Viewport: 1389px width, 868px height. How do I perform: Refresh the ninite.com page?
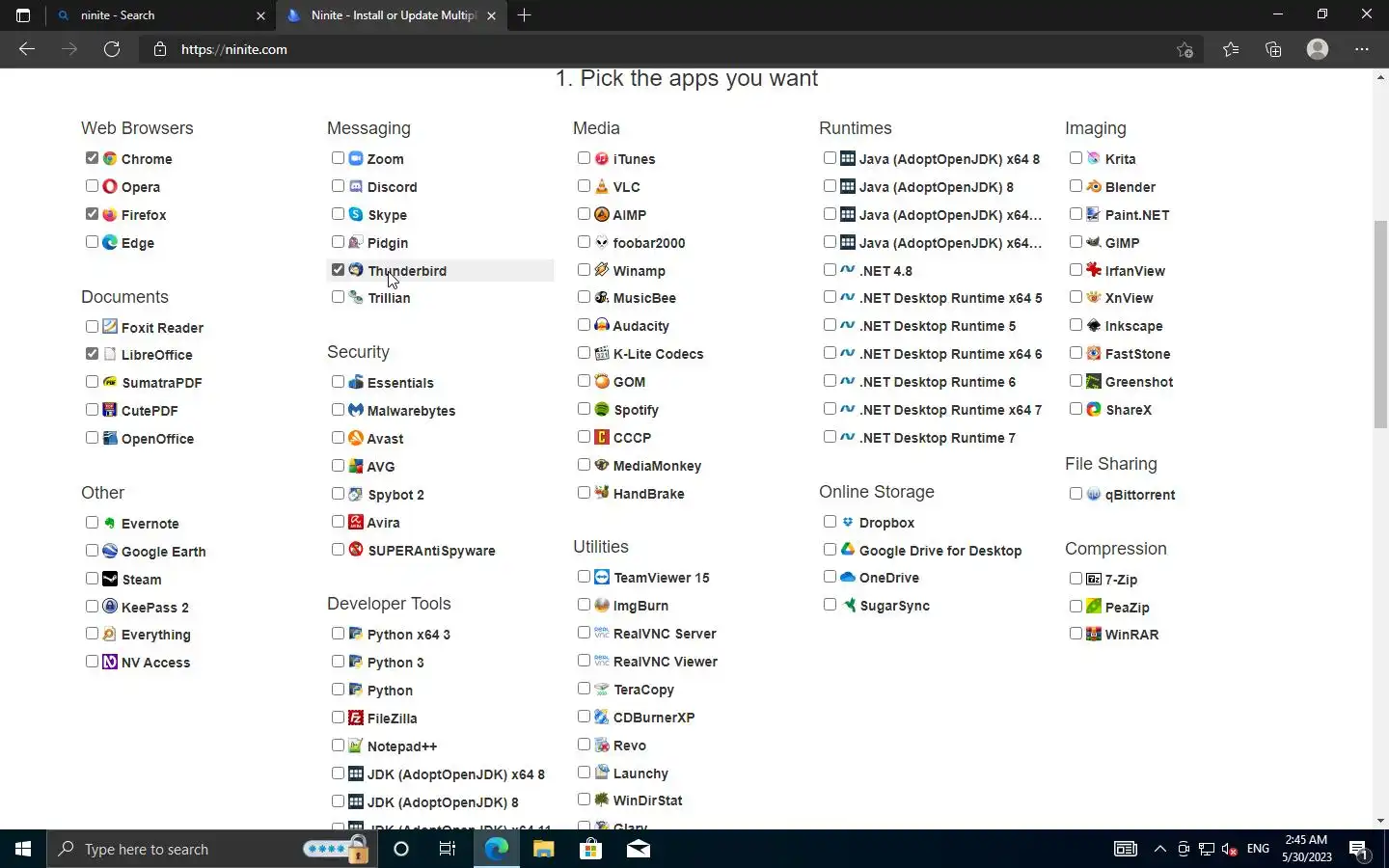pos(112,49)
